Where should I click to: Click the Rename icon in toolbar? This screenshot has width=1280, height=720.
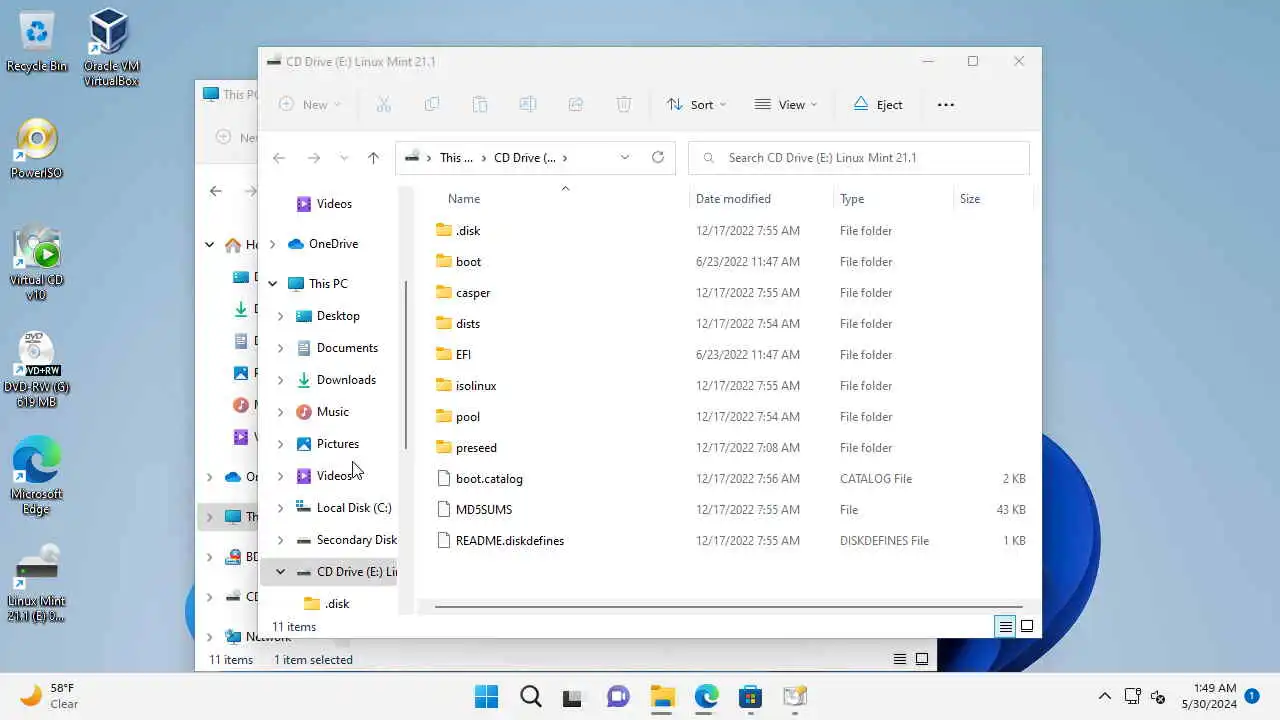pyautogui.click(x=528, y=104)
